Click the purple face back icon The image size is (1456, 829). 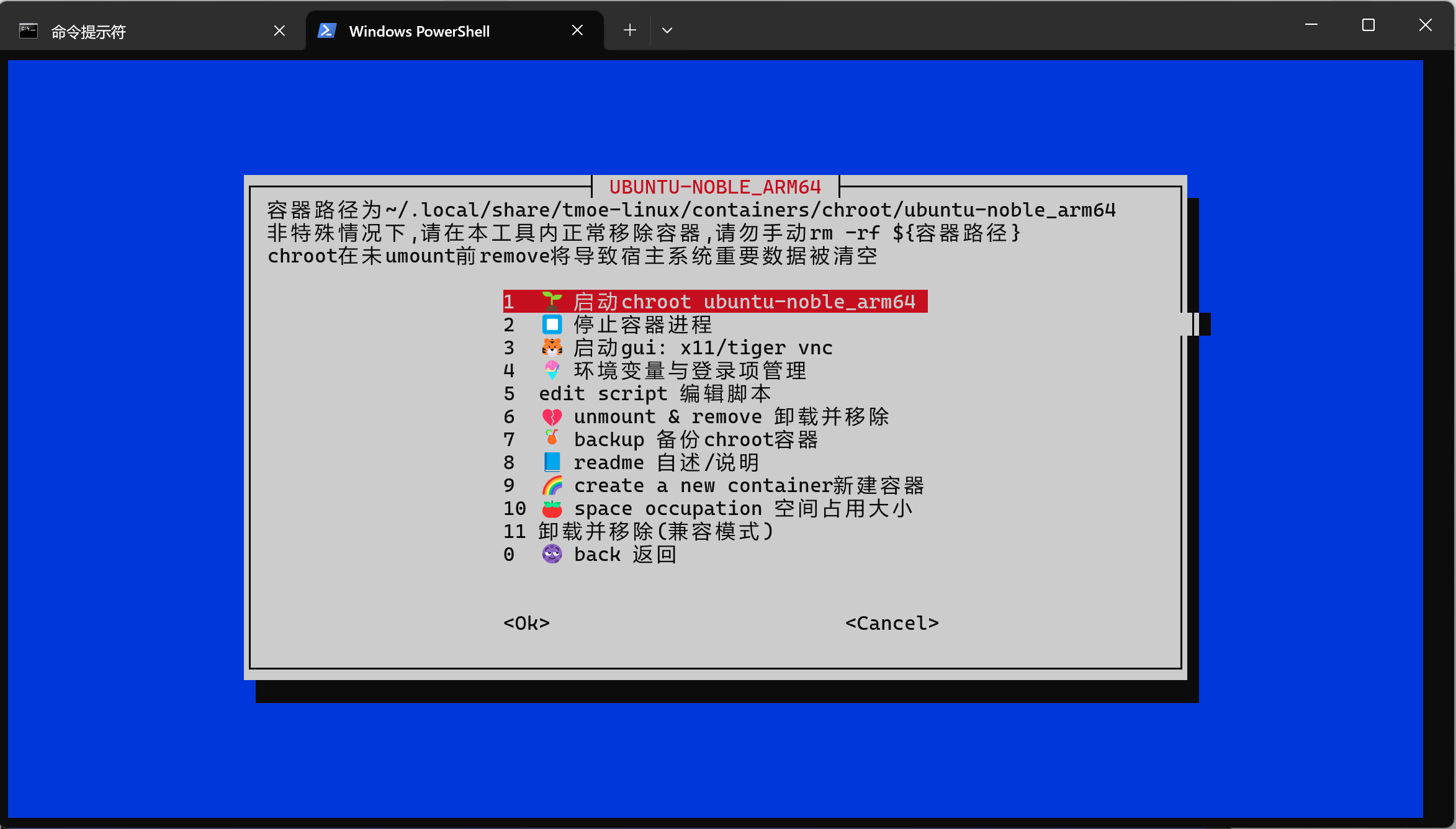pos(552,554)
